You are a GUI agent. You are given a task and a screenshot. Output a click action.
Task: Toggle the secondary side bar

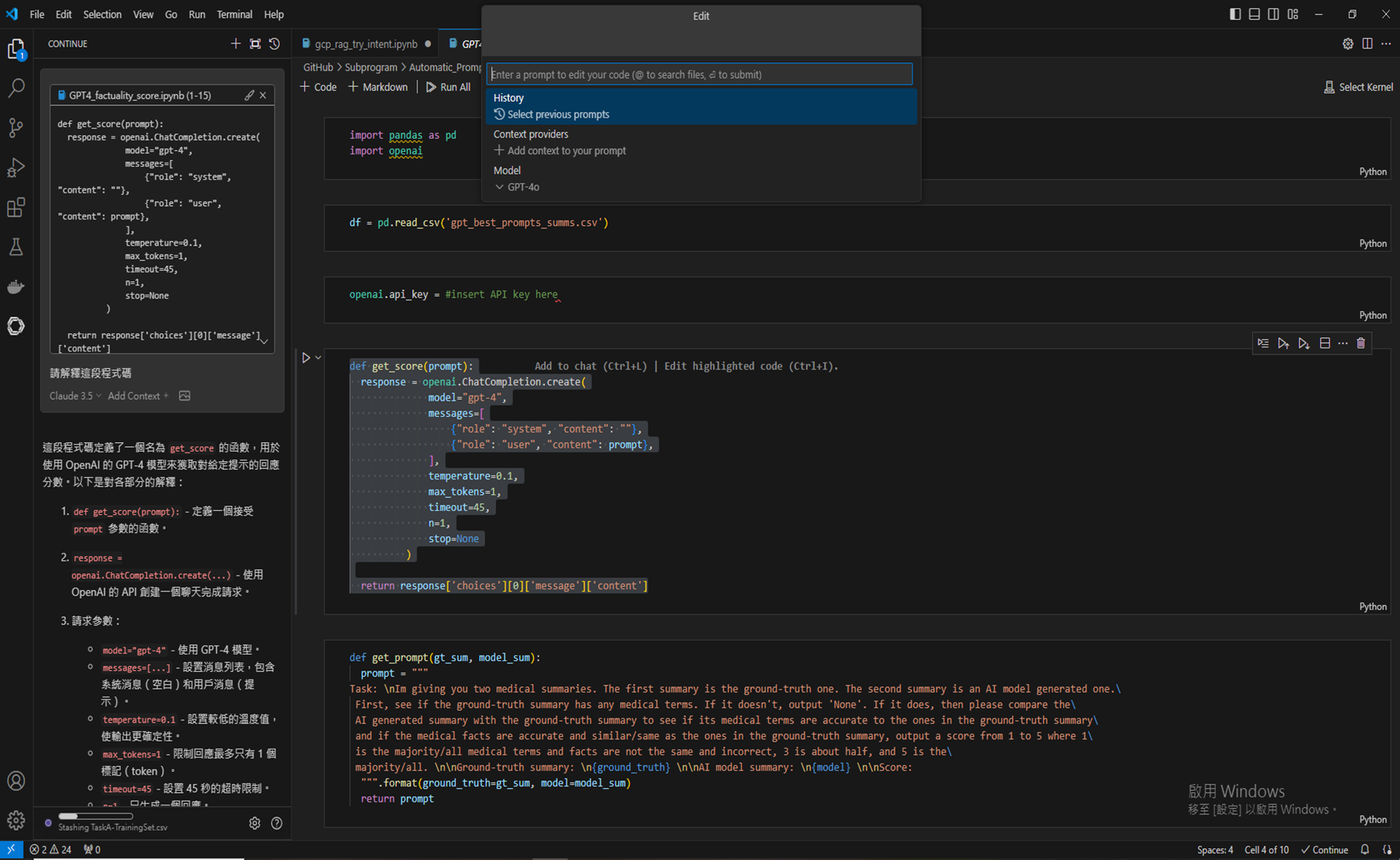tap(1274, 14)
